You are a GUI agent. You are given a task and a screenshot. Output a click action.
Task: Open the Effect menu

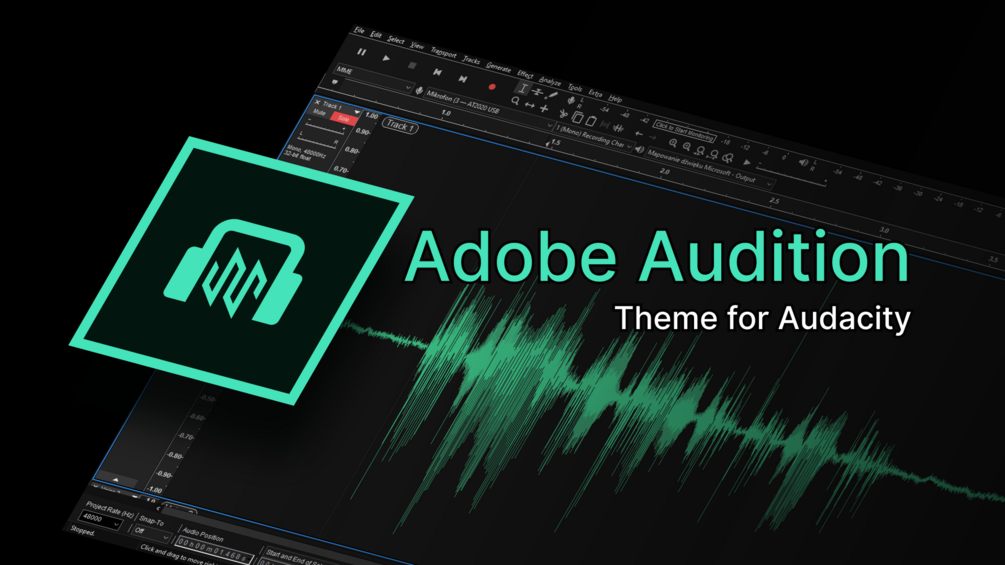(x=525, y=74)
